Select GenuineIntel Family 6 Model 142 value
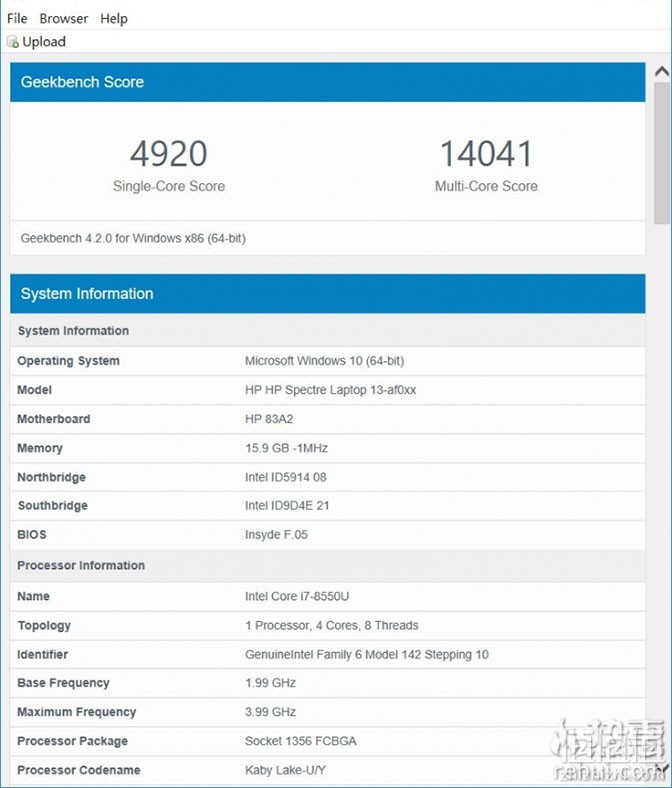The width and height of the screenshot is (672, 788). click(367, 655)
